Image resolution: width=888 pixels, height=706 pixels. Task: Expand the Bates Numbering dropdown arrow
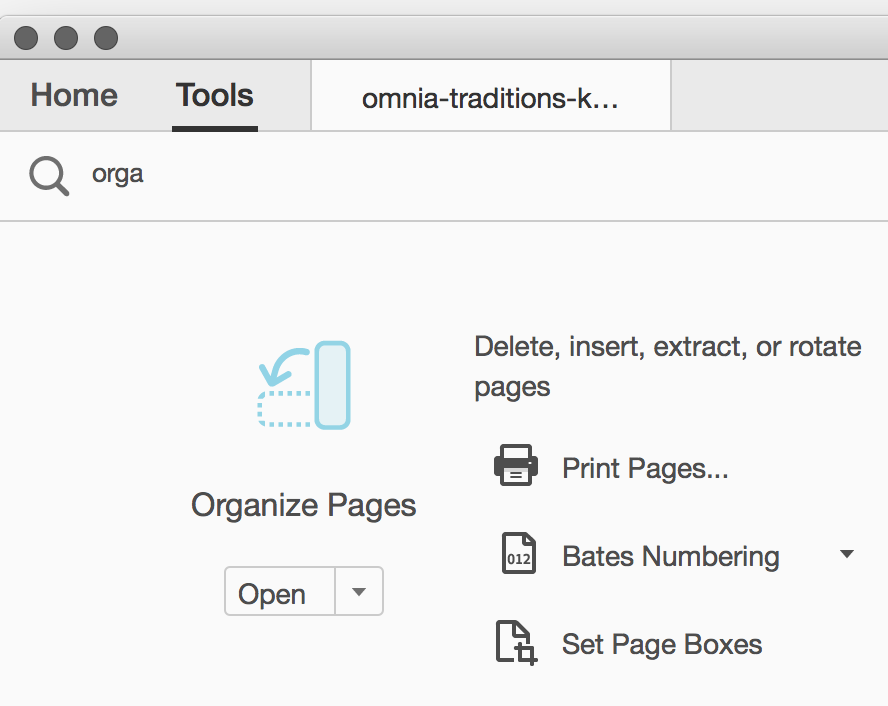click(846, 554)
